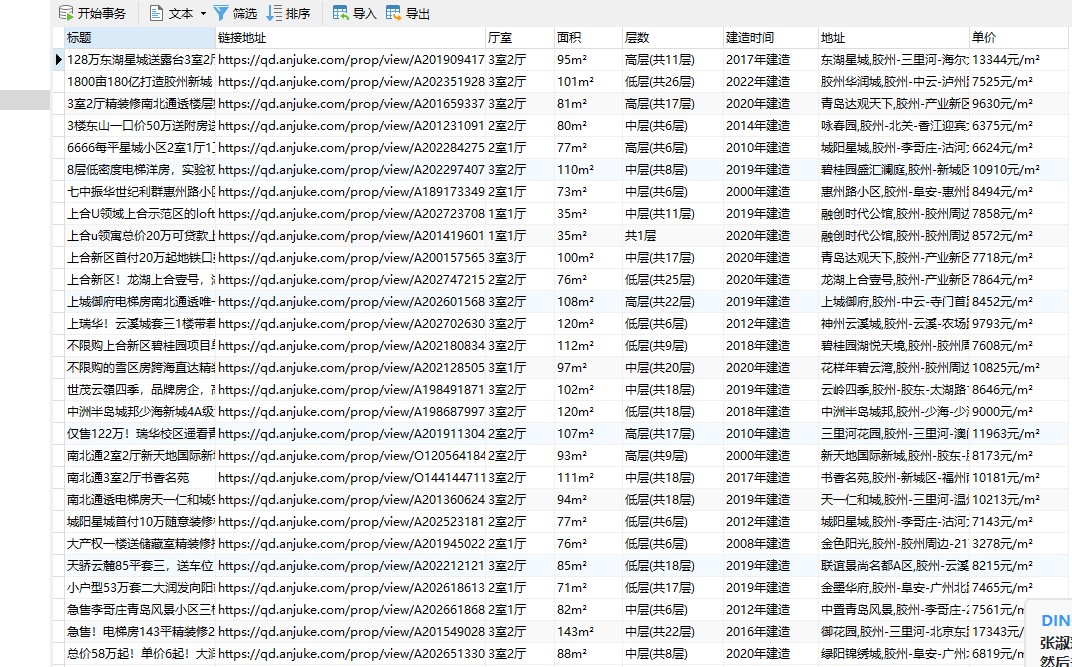Click the 单价 column header

click(x=1020, y=38)
